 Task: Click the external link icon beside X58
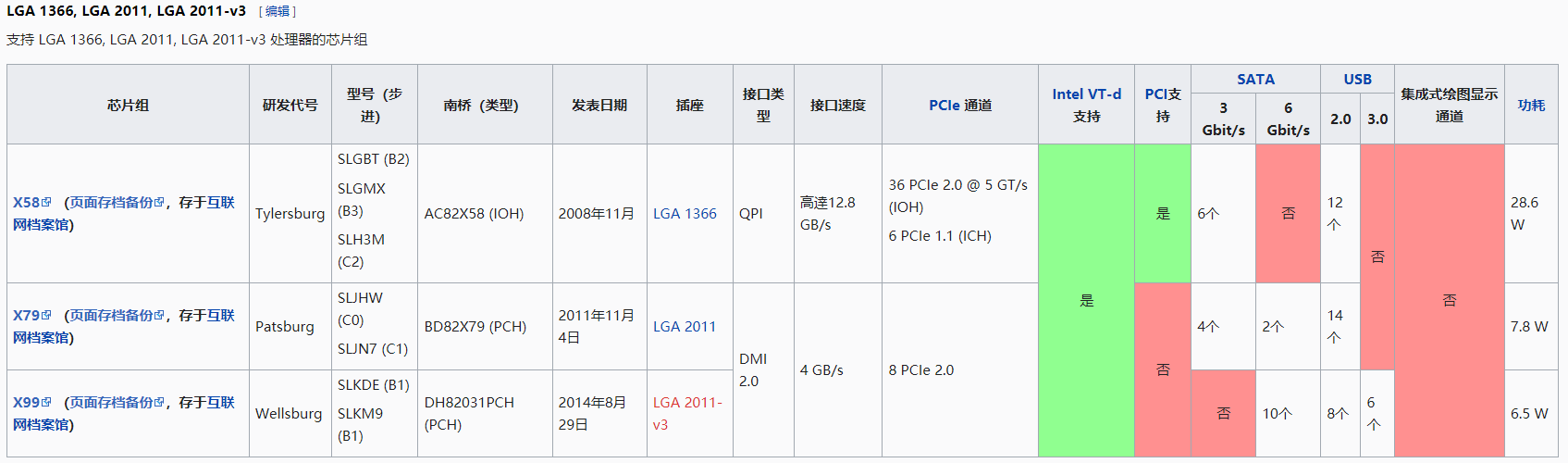(x=46, y=202)
